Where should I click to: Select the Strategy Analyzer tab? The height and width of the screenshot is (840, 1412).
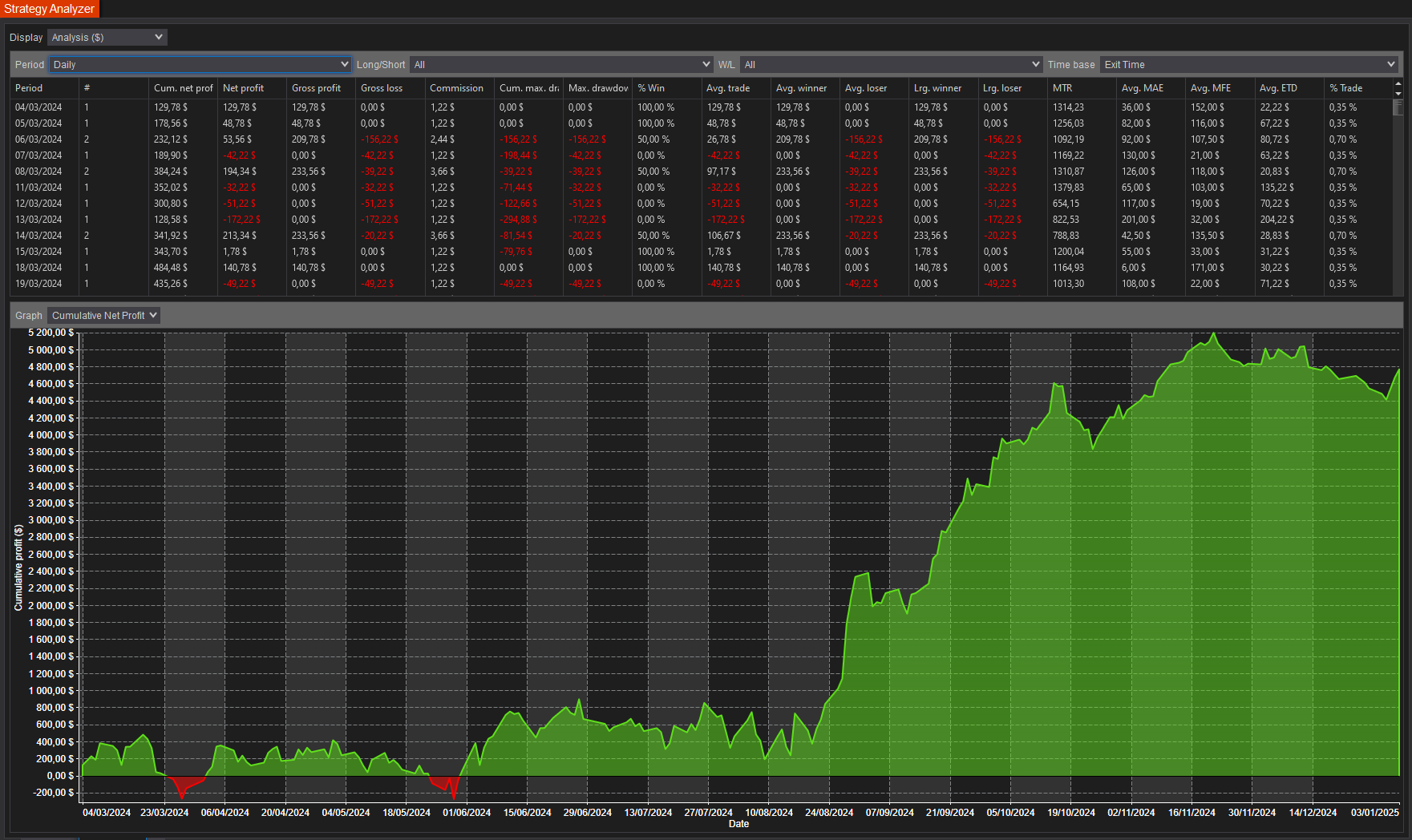click(49, 9)
